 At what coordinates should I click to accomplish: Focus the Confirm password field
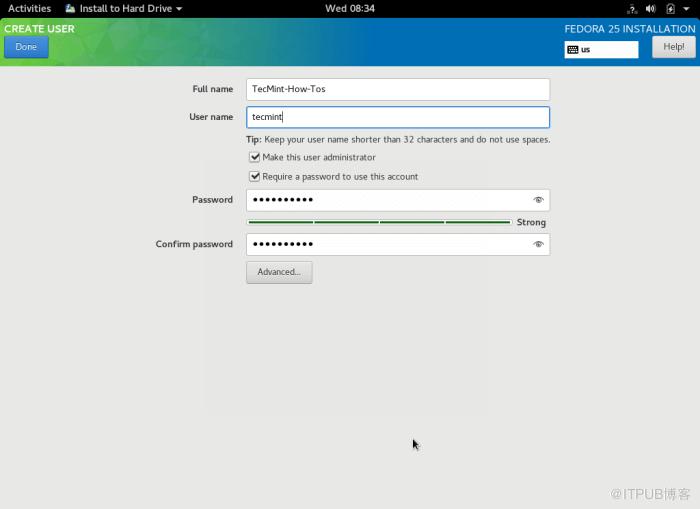coord(398,244)
